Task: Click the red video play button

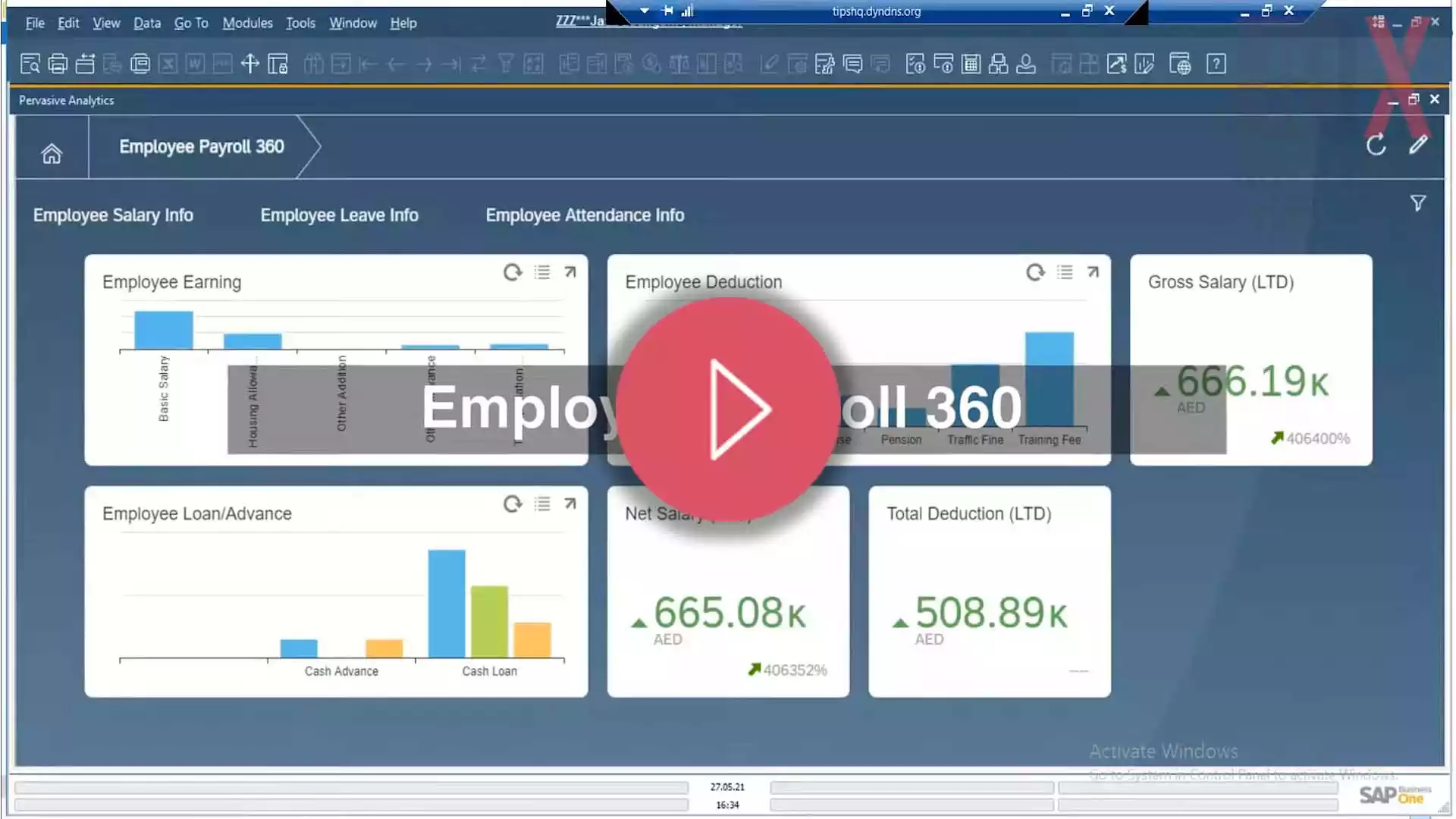Action: [728, 409]
